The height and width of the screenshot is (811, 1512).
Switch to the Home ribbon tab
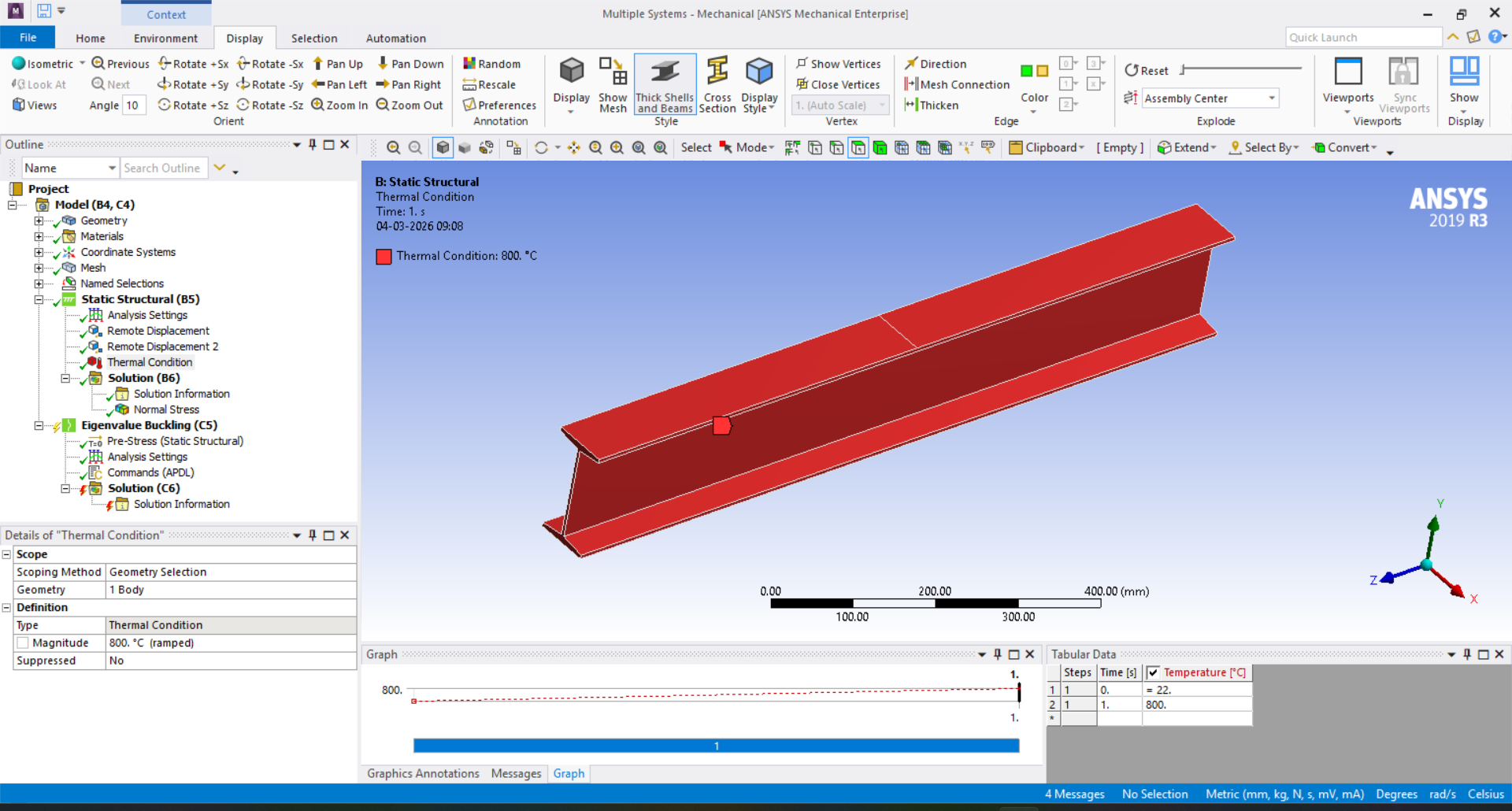[x=91, y=38]
